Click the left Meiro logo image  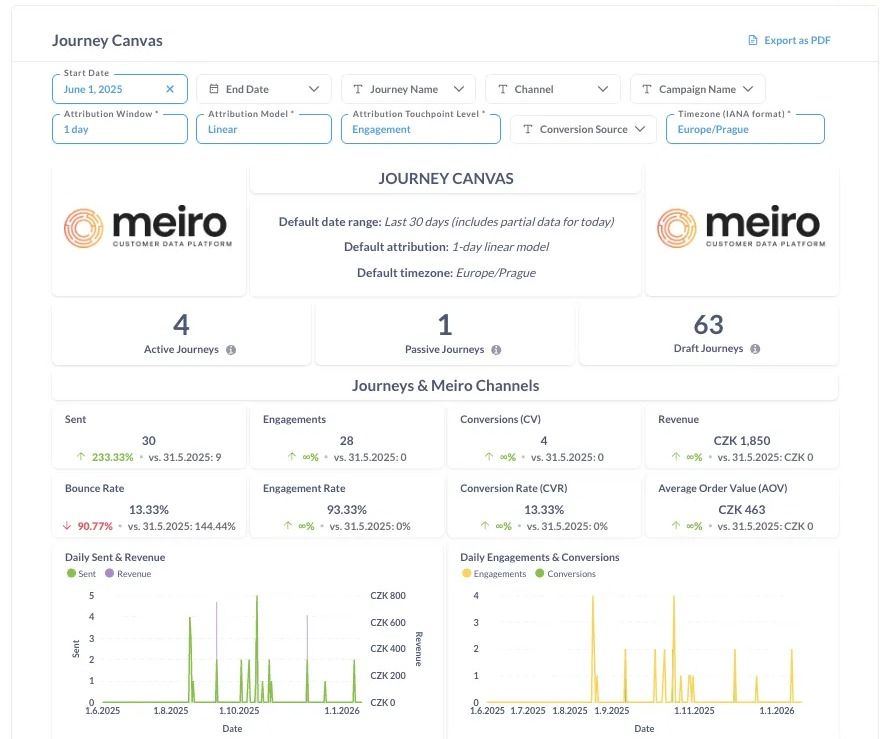pos(148,229)
